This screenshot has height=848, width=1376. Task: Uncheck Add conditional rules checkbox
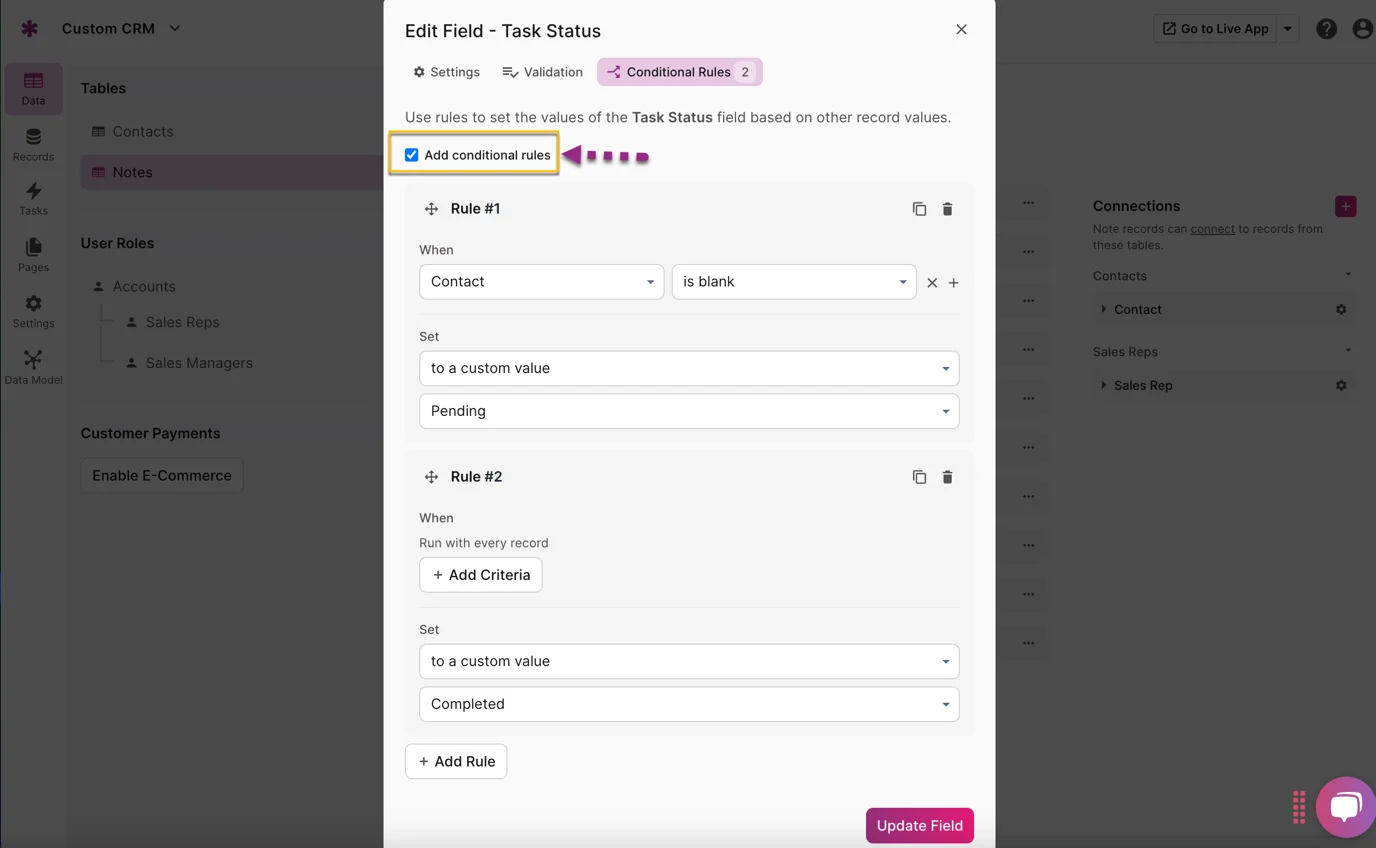click(411, 155)
